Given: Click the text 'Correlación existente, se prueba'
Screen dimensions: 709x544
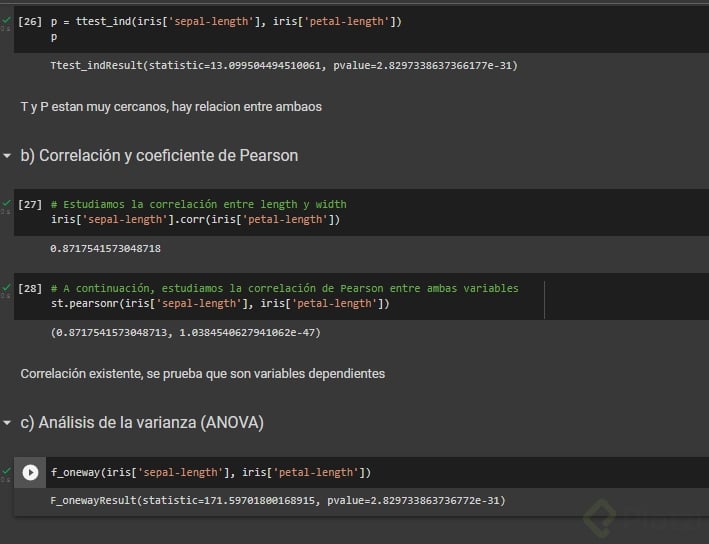Looking at the screenshot, I should [x=112, y=374].
